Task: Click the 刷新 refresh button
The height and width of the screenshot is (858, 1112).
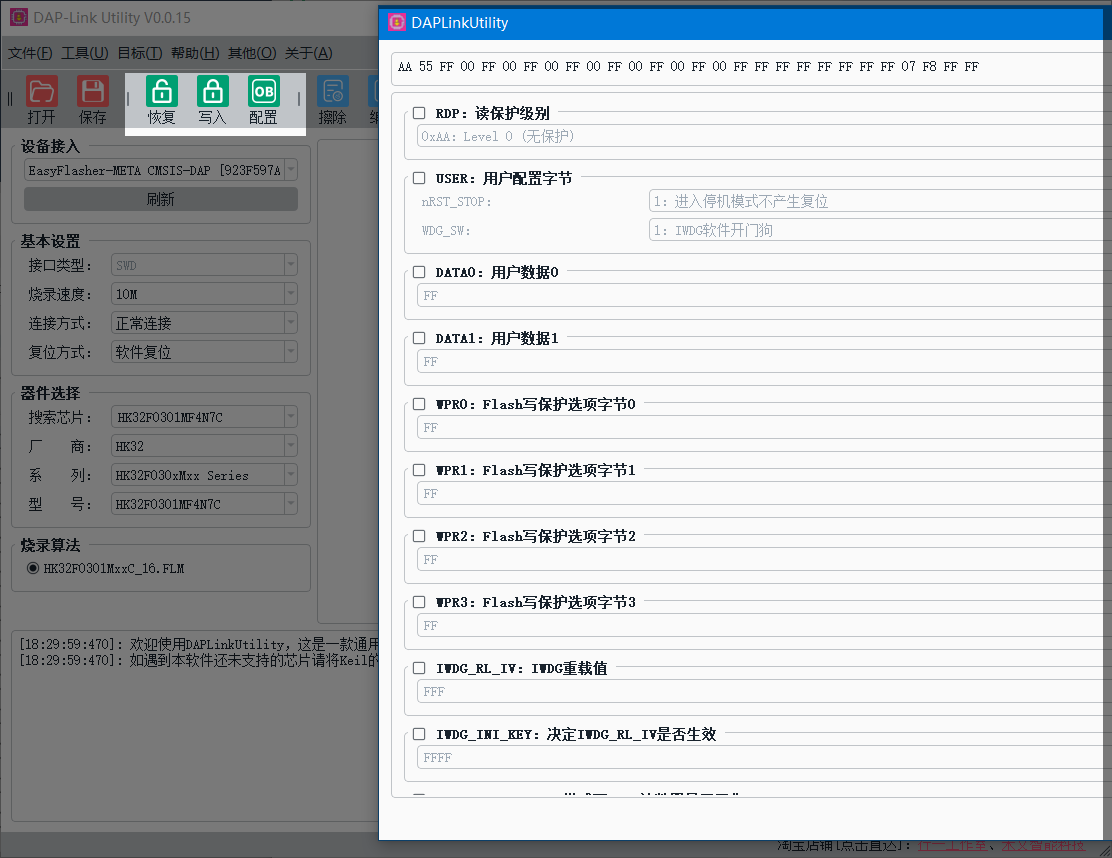Action: coord(161,199)
